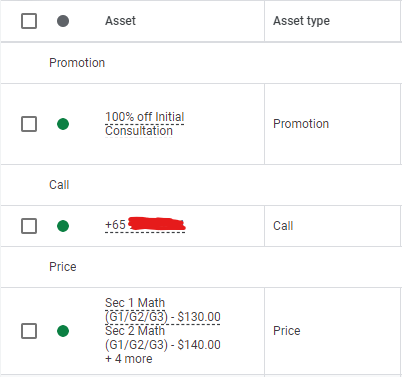Open Sec 1 Math (G1/G2/G3) price asset
Image resolution: width=402 pixels, height=377 pixels.
[163, 310]
